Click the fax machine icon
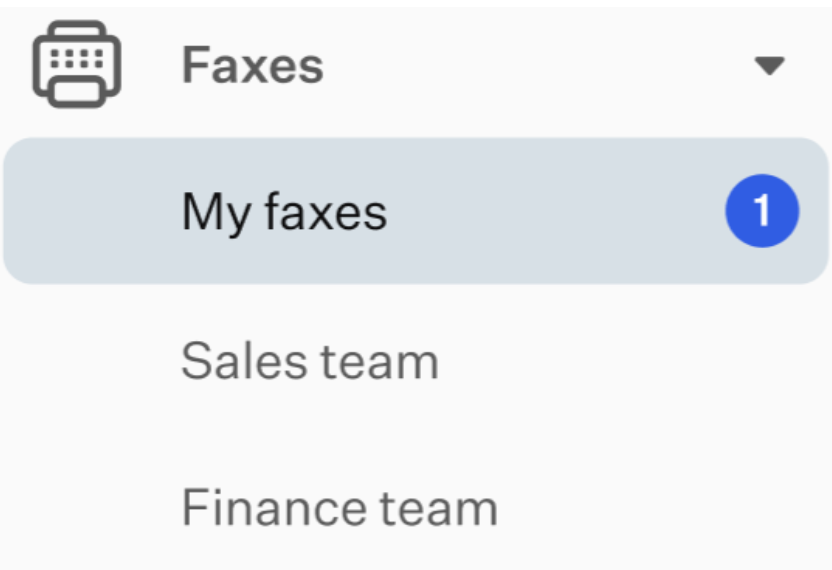The width and height of the screenshot is (832, 570). (77, 64)
